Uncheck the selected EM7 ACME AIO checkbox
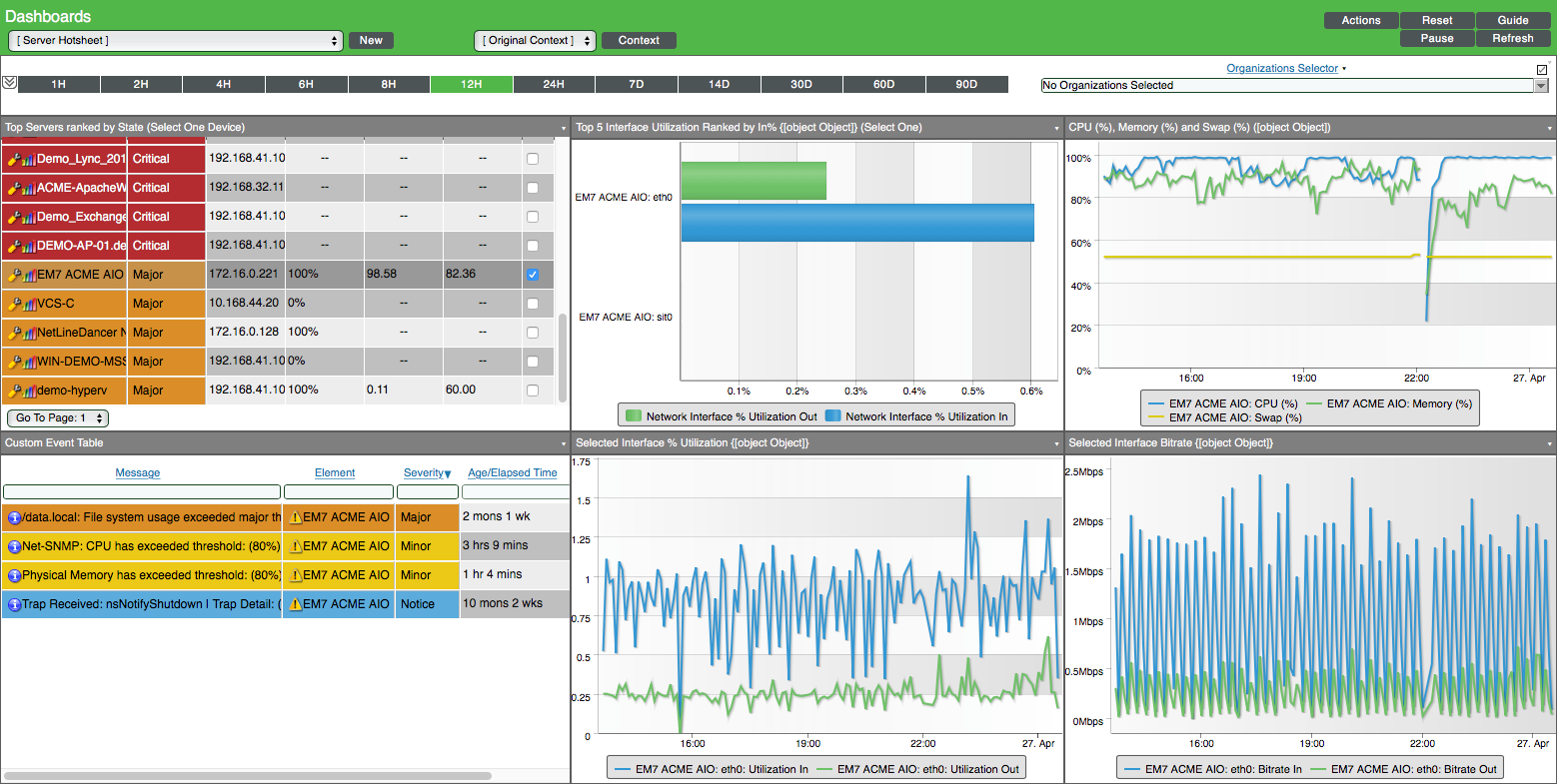 click(532, 274)
